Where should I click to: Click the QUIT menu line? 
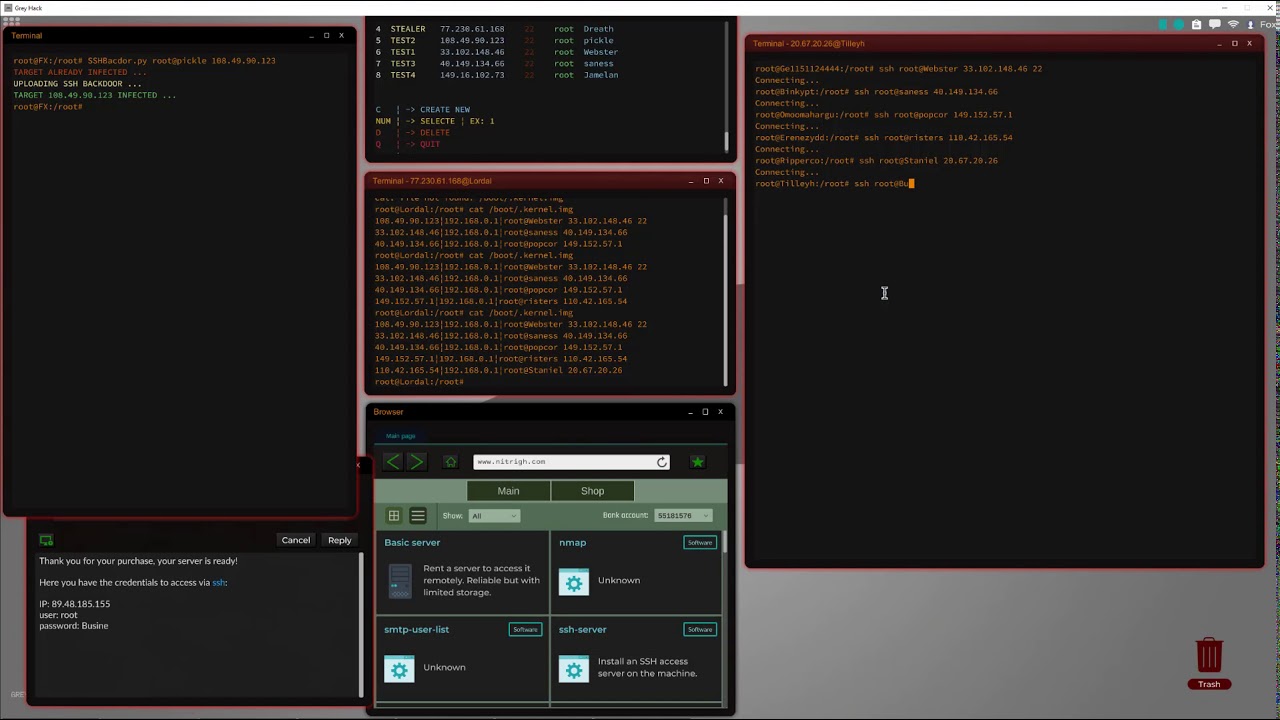click(x=408, y=144)
